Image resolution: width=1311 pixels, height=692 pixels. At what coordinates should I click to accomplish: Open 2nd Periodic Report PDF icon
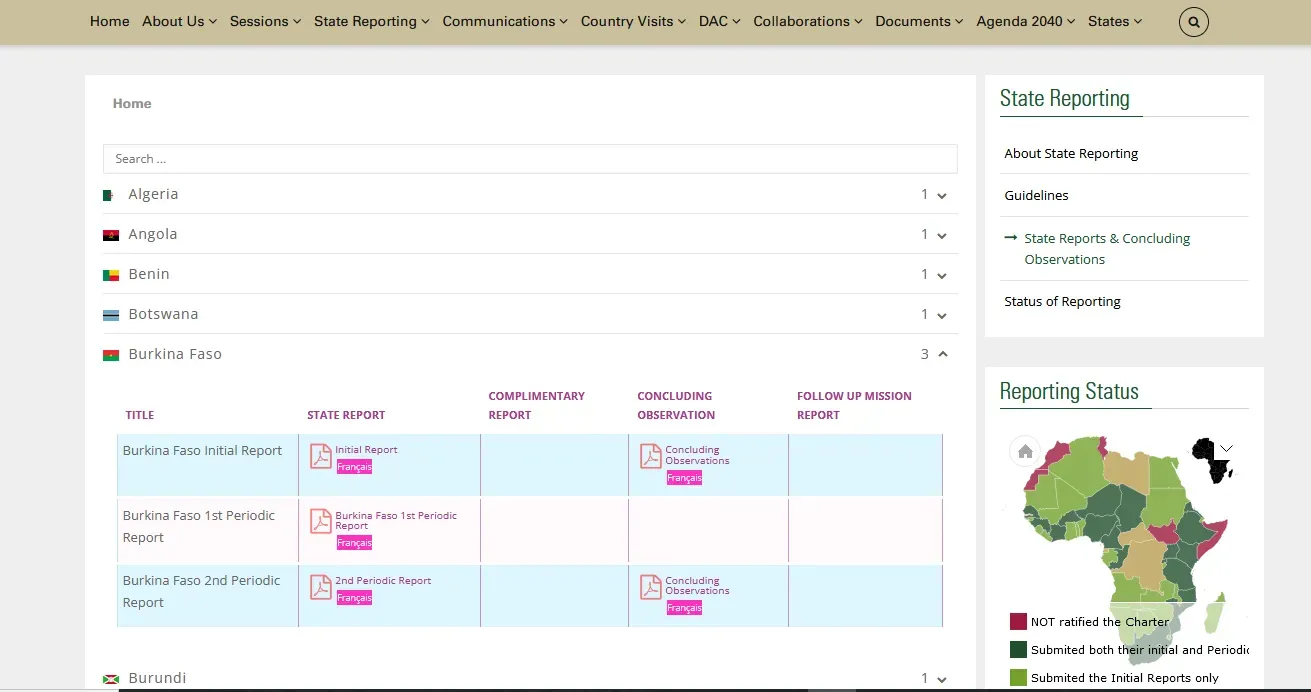320,587
